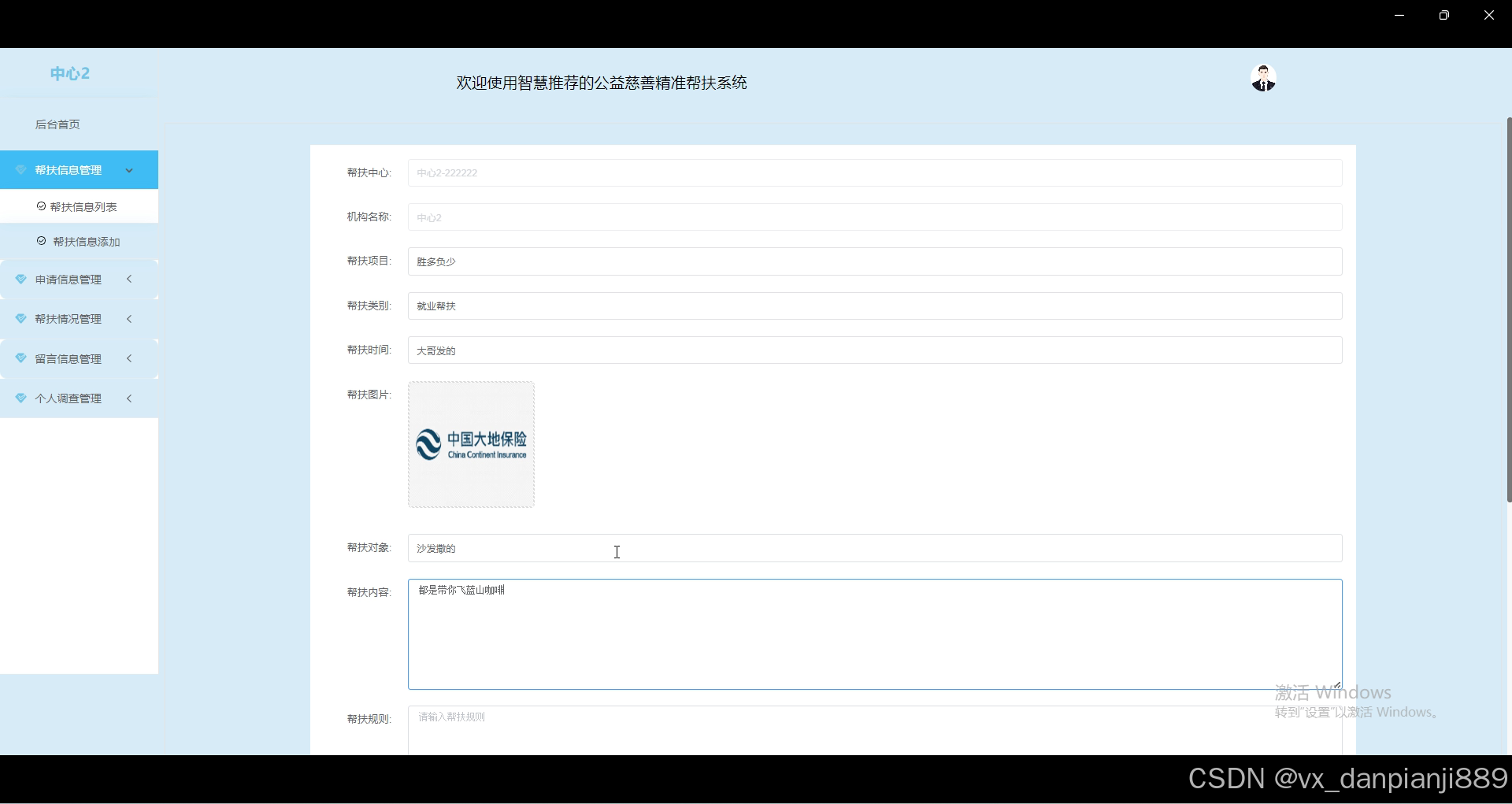The image size is (1512, 804).
Task: Click the 中心2 logo title
Action: 70,73
